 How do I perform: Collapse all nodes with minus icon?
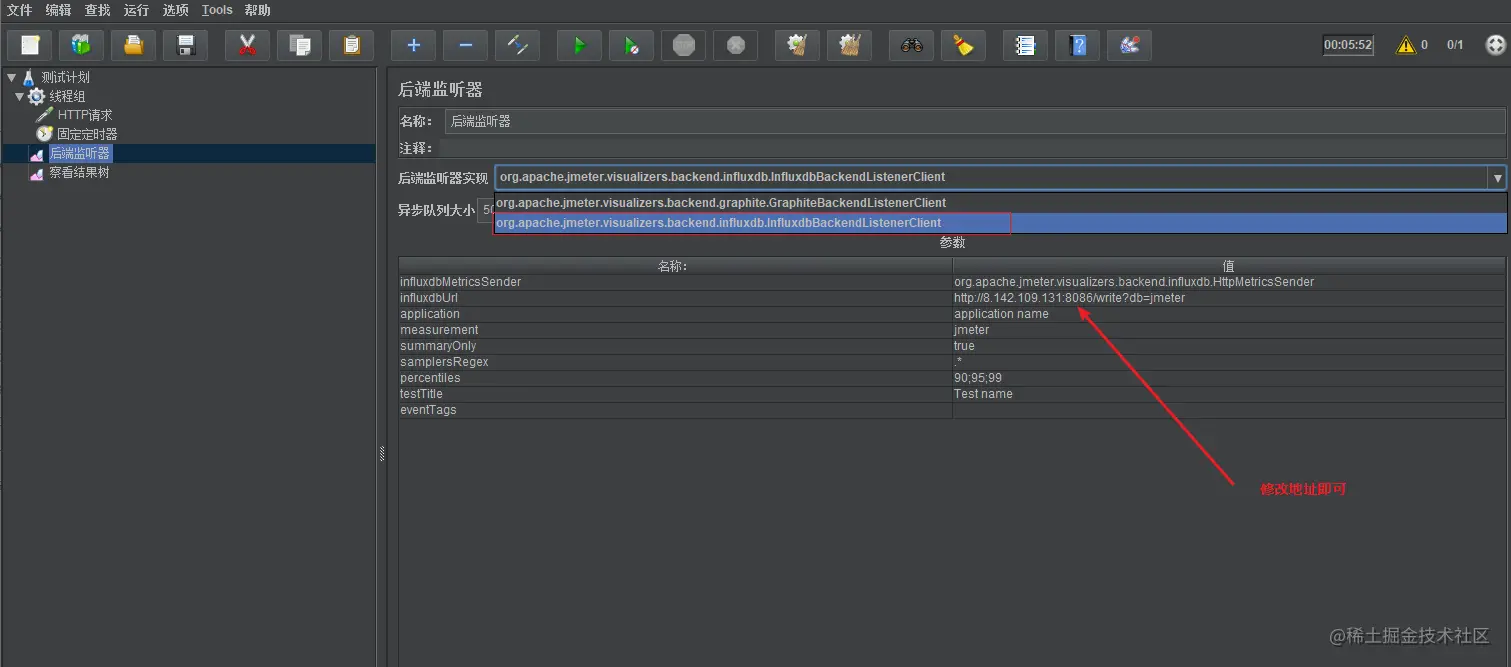466,45
